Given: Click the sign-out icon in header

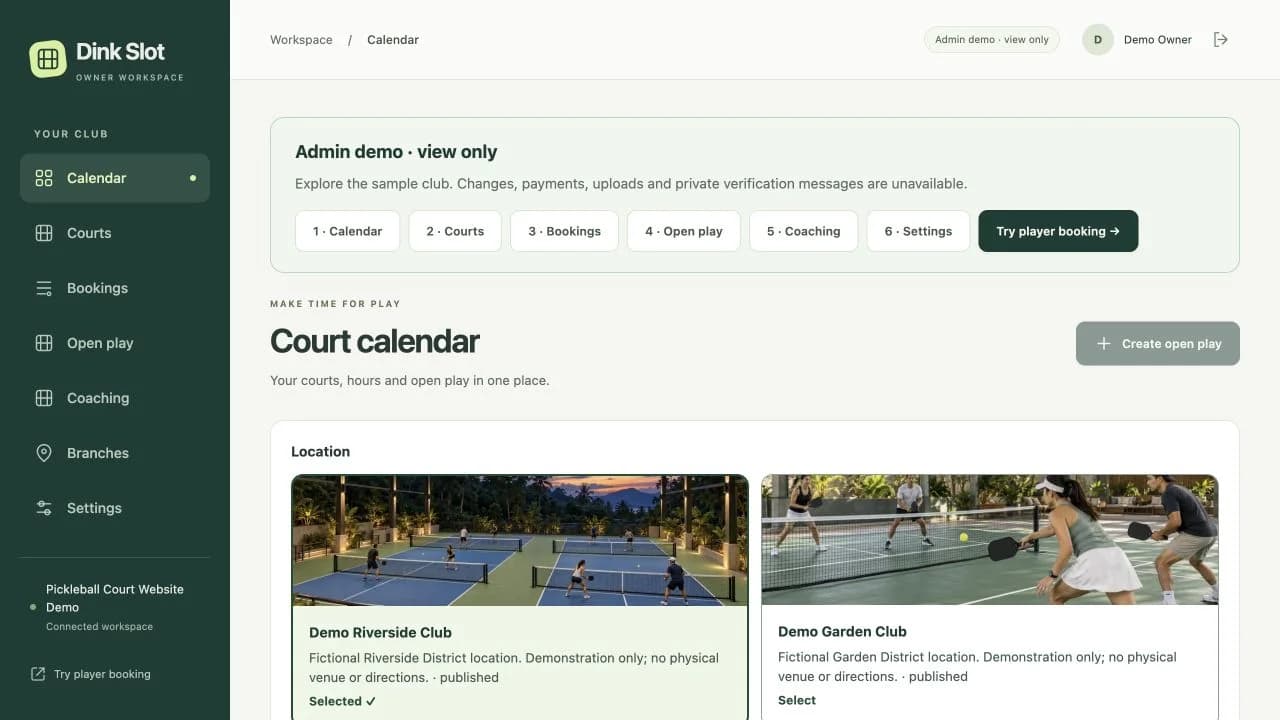Looking at the screenshot, I should (x=1220, y=40).
